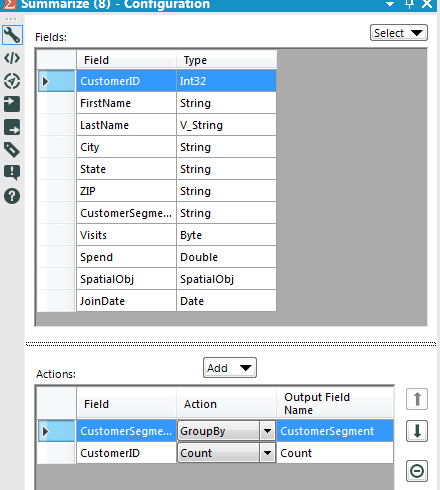Move selected action down with the arrow
The height and width of the screenshot is (490, 440).
click(417, 431)
